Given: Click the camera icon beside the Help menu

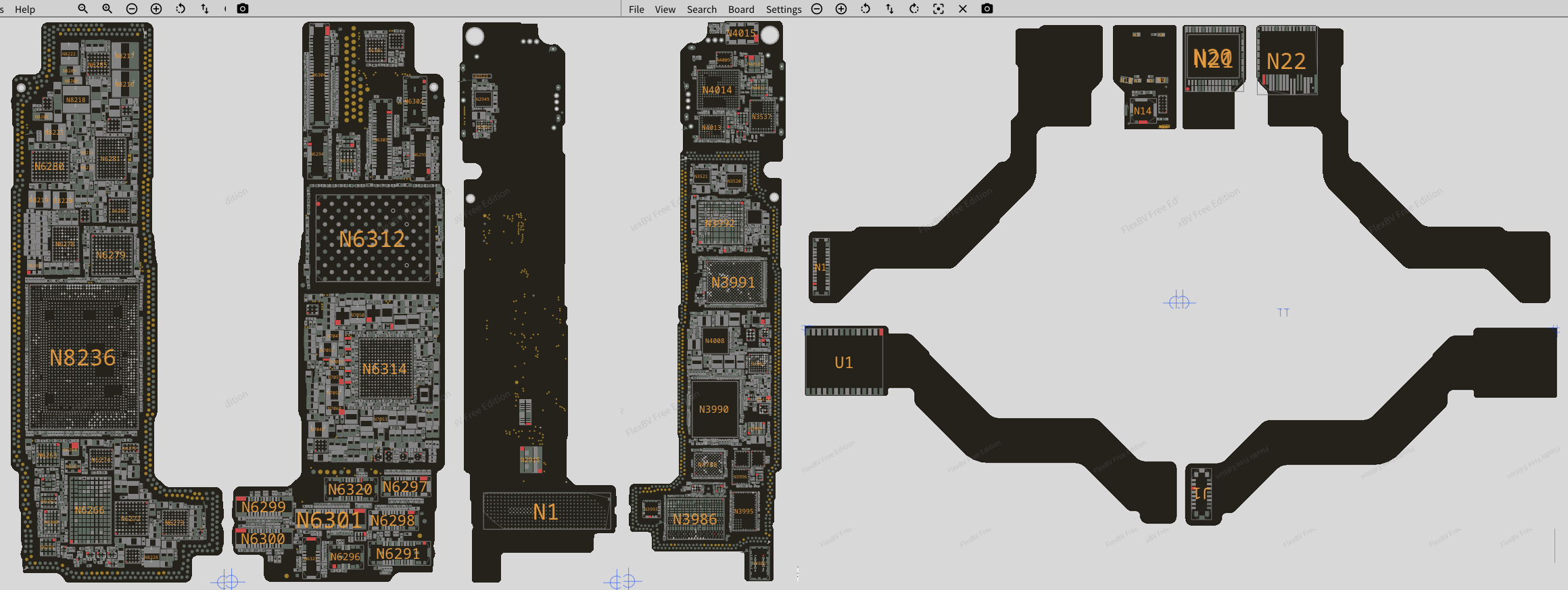Looking at the screenshot, I should pyautogui.click(x=243, y=9).
